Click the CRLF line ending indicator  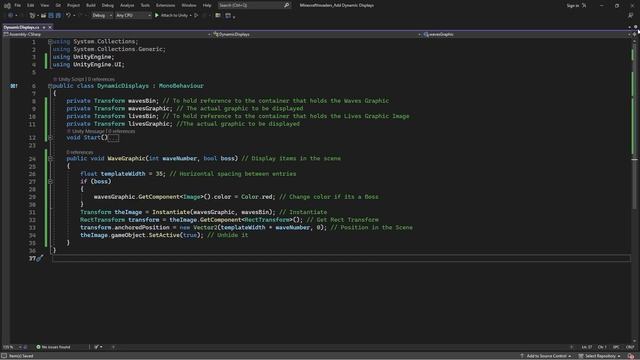tap(630, 347)
